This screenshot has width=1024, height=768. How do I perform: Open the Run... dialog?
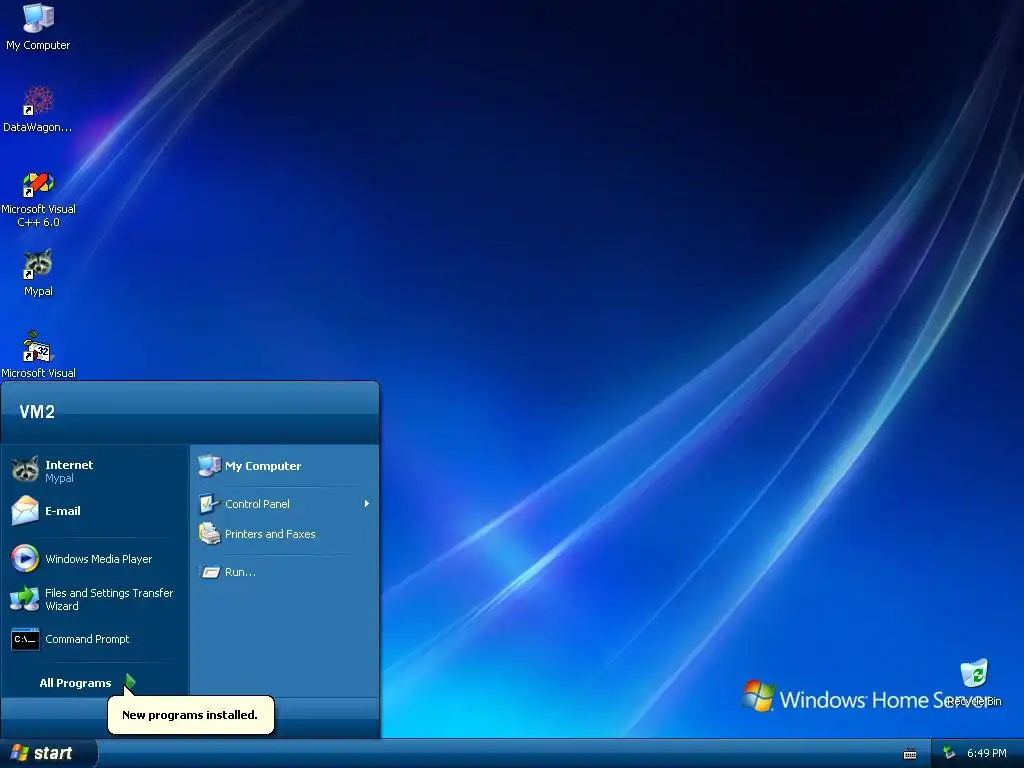285,572
